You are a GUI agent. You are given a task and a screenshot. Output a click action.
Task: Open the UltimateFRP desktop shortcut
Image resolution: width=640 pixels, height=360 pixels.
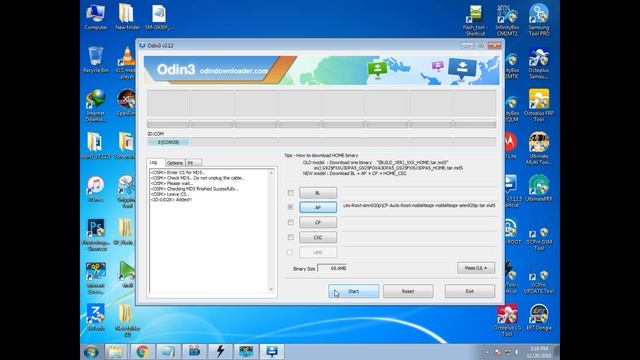point(539,189)
